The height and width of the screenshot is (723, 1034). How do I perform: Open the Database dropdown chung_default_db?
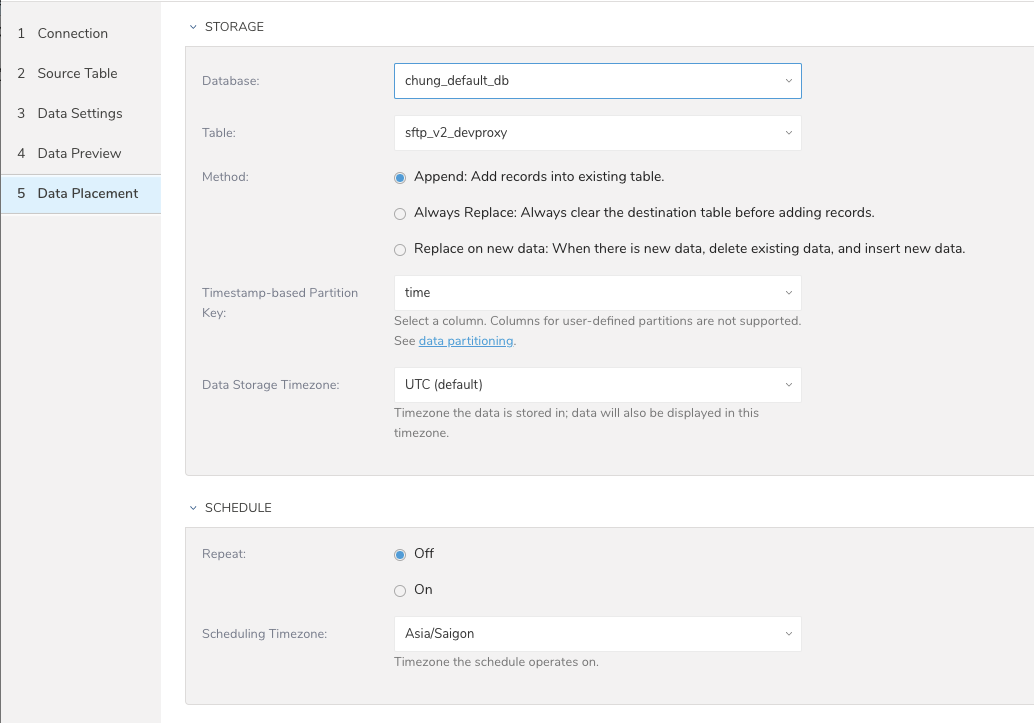click(597, 81)
